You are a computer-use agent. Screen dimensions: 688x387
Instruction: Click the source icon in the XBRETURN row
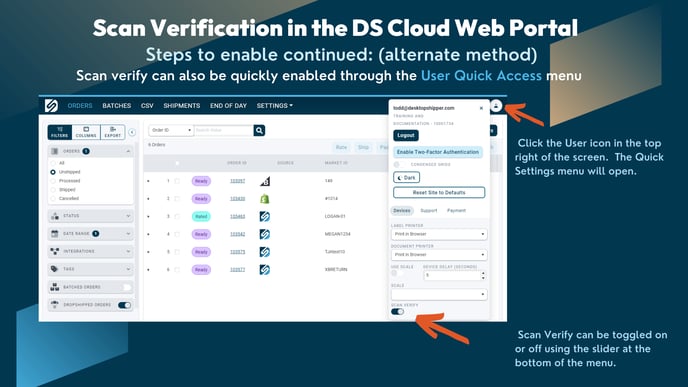coord(265,269)
